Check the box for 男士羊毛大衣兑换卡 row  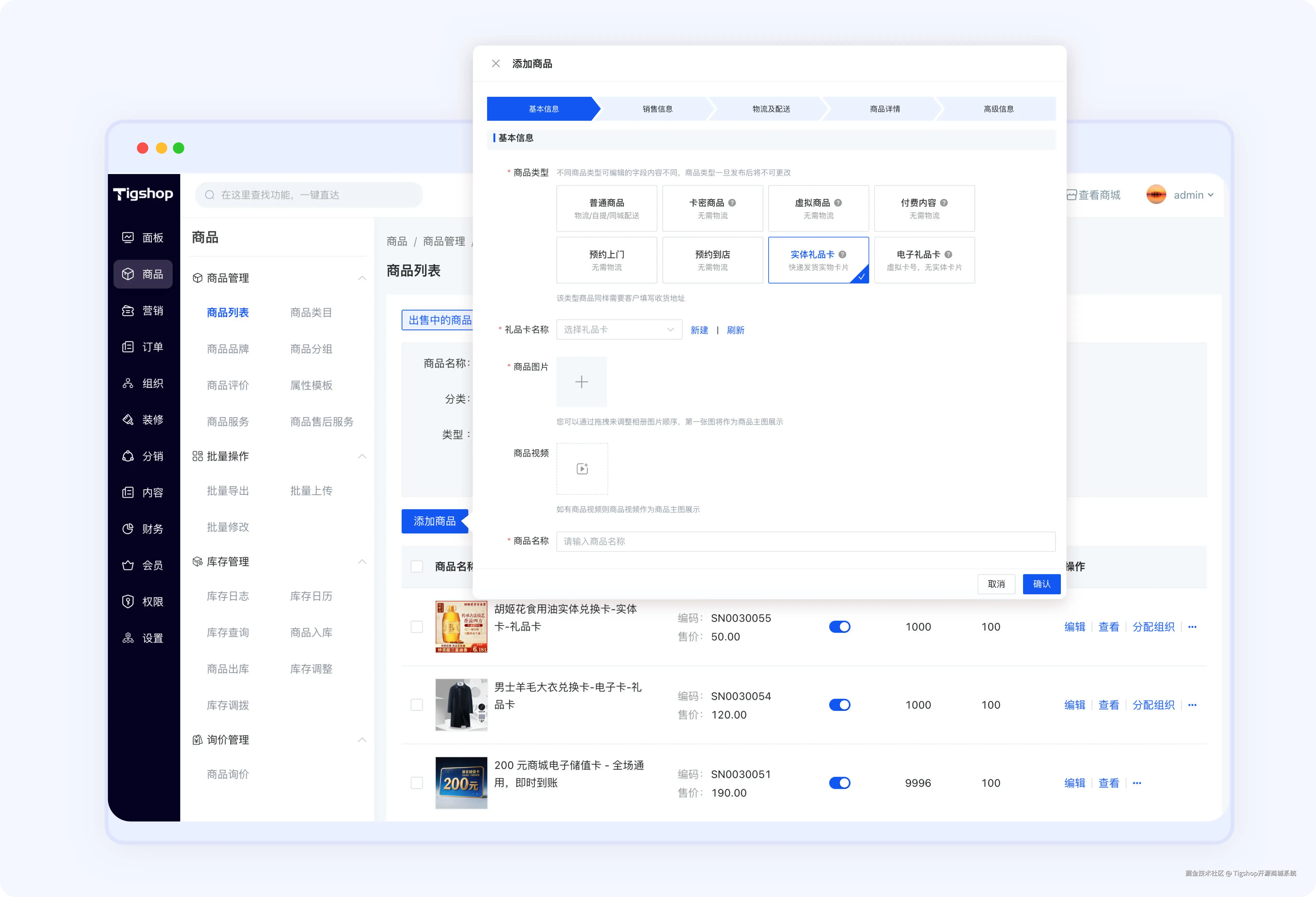[417, 704]
